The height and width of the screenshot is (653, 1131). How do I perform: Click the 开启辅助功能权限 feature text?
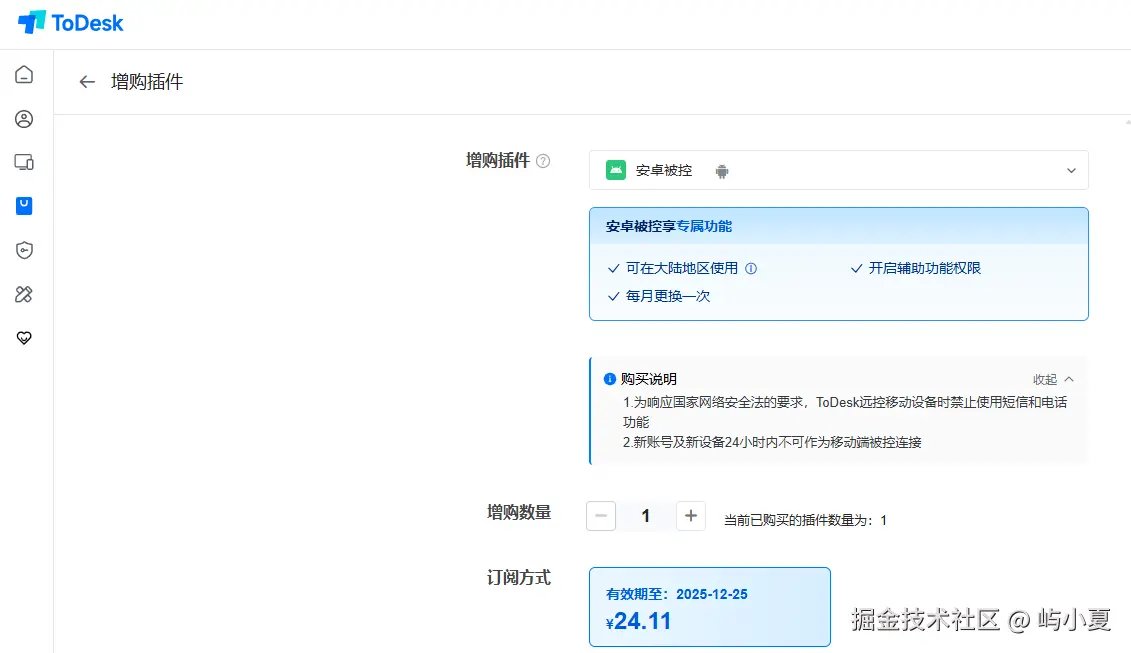925,268
